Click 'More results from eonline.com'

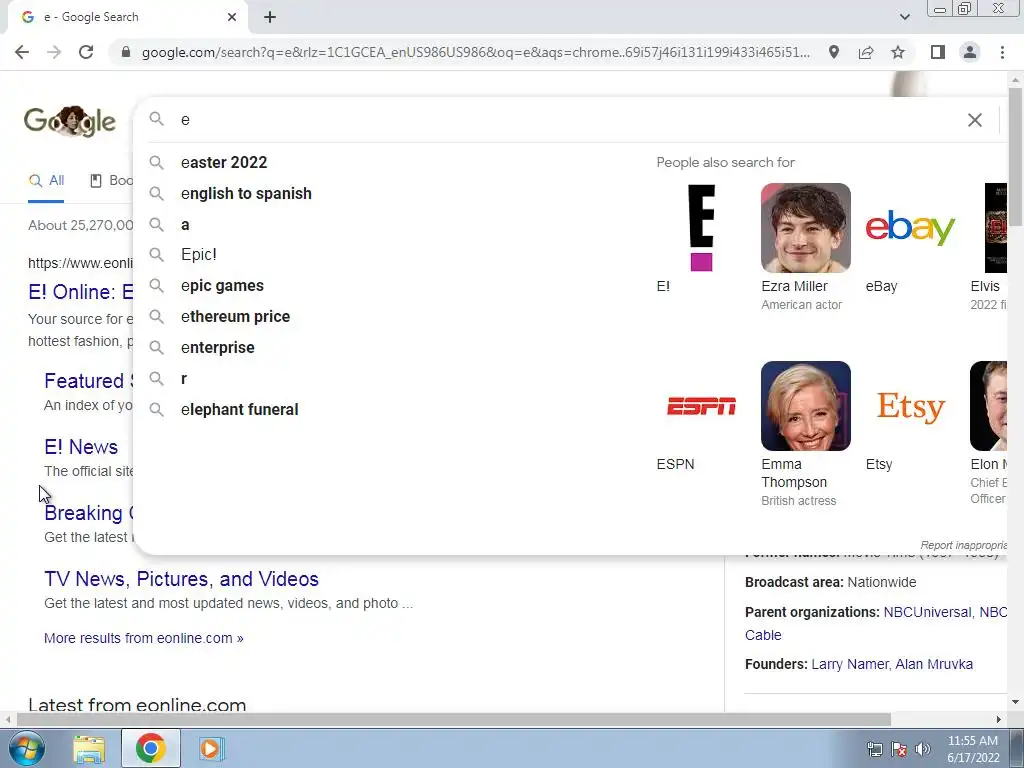tap(144, 638)
